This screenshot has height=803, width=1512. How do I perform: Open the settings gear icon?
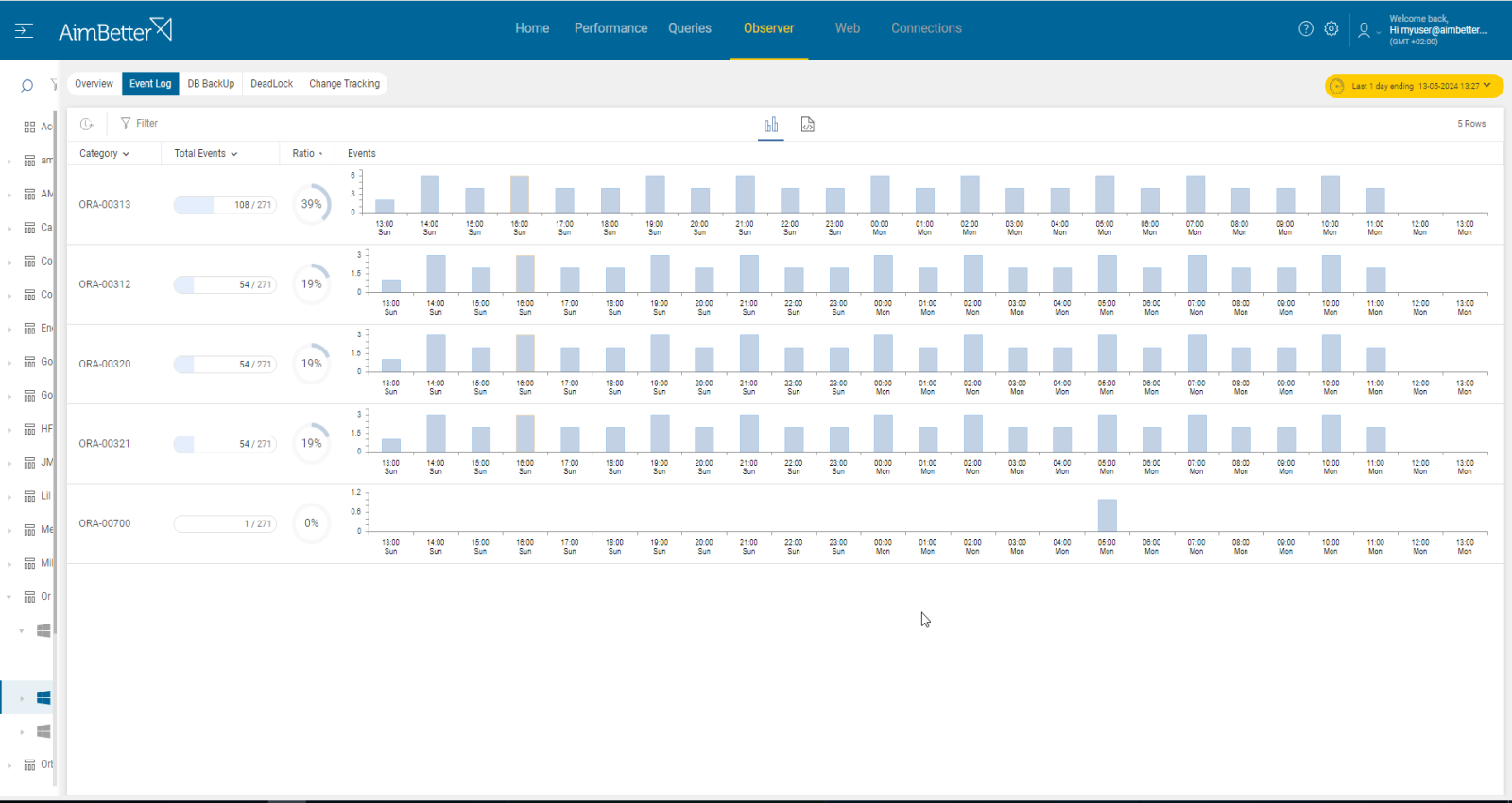click(x=1332, y=29)
